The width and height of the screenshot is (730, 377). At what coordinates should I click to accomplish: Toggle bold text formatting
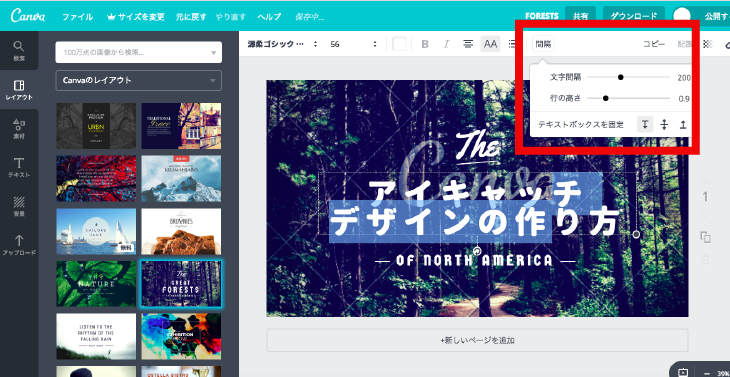pos(425,44)
